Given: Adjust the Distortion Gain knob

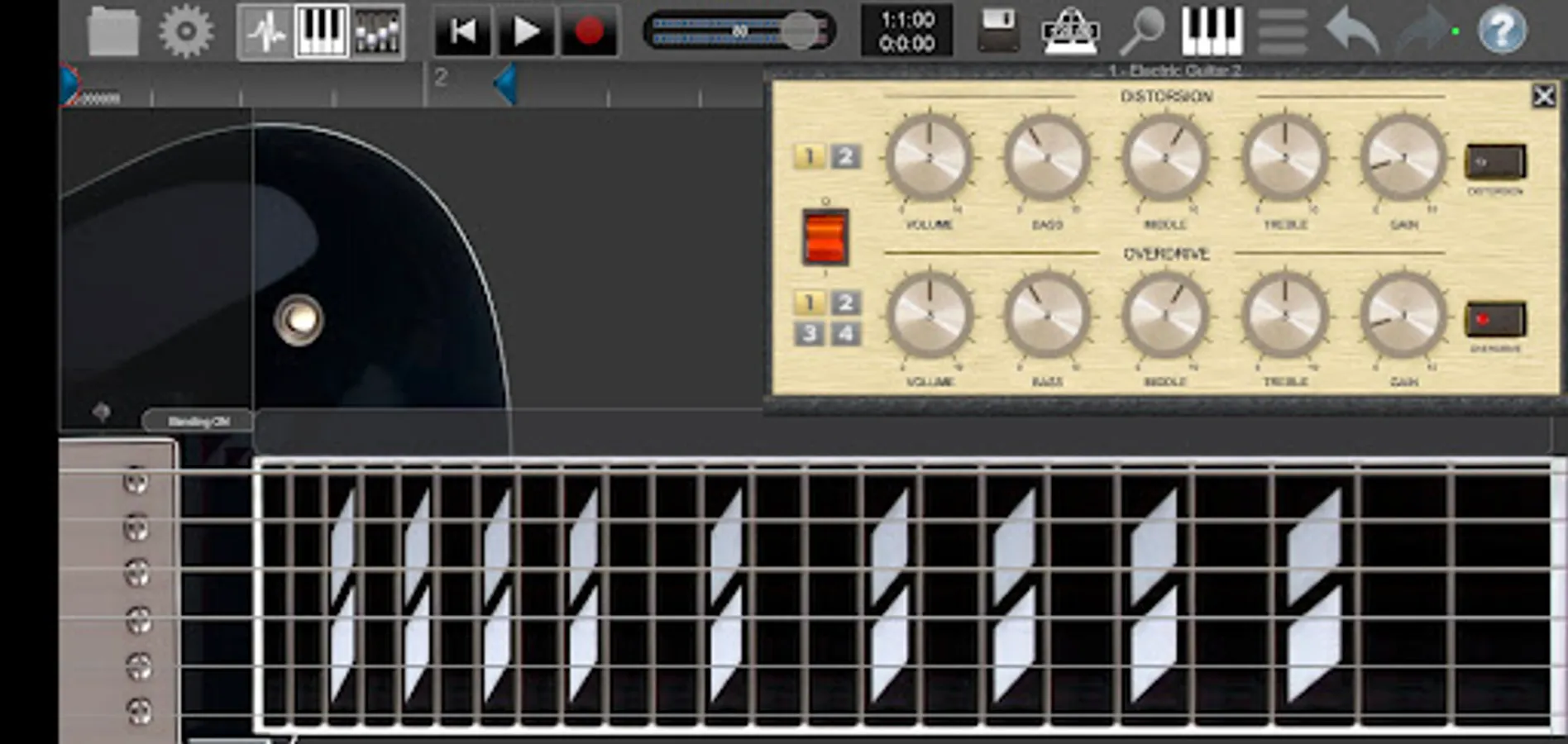Looking at the screenshot, I should point(1403,157).
